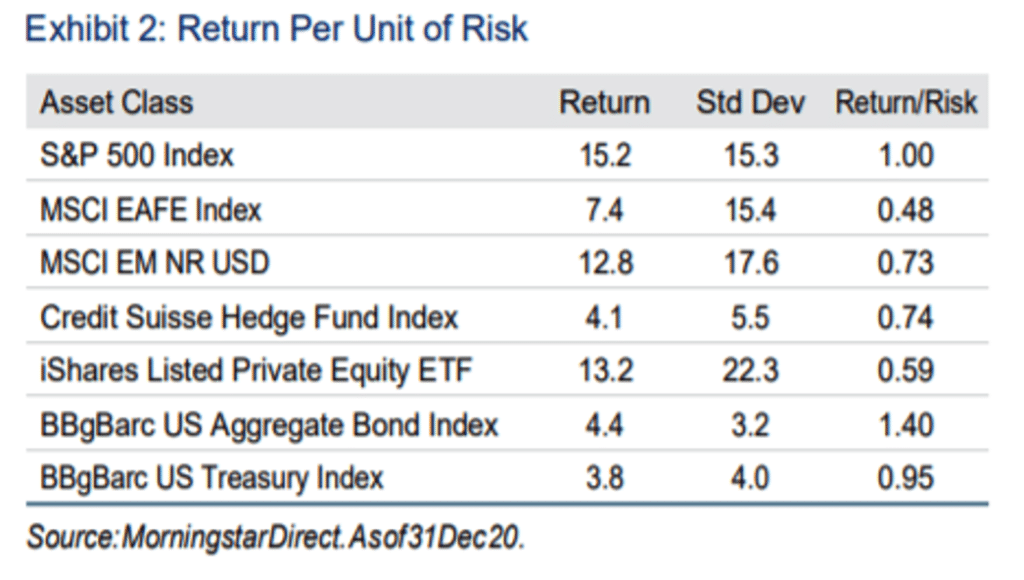The image size is (1024, 580).
Task: Click the 22.3 standard deviation cell
Action: pos(750,370)
